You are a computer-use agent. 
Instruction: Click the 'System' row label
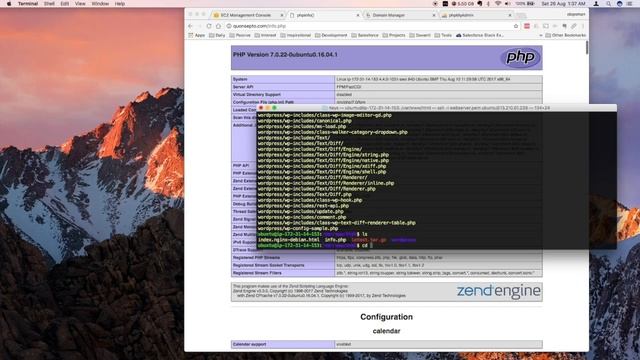pos(240,79)
